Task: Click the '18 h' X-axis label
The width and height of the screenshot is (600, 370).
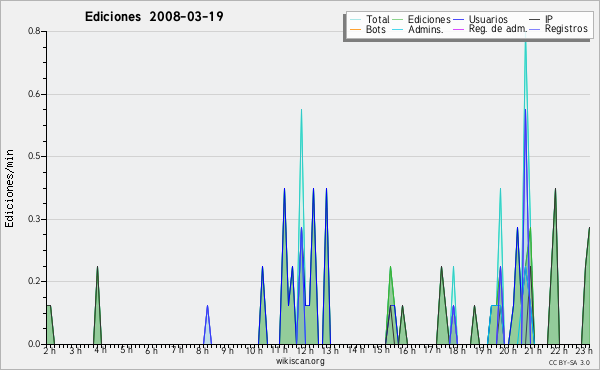Action: click(x=457, y=350)
